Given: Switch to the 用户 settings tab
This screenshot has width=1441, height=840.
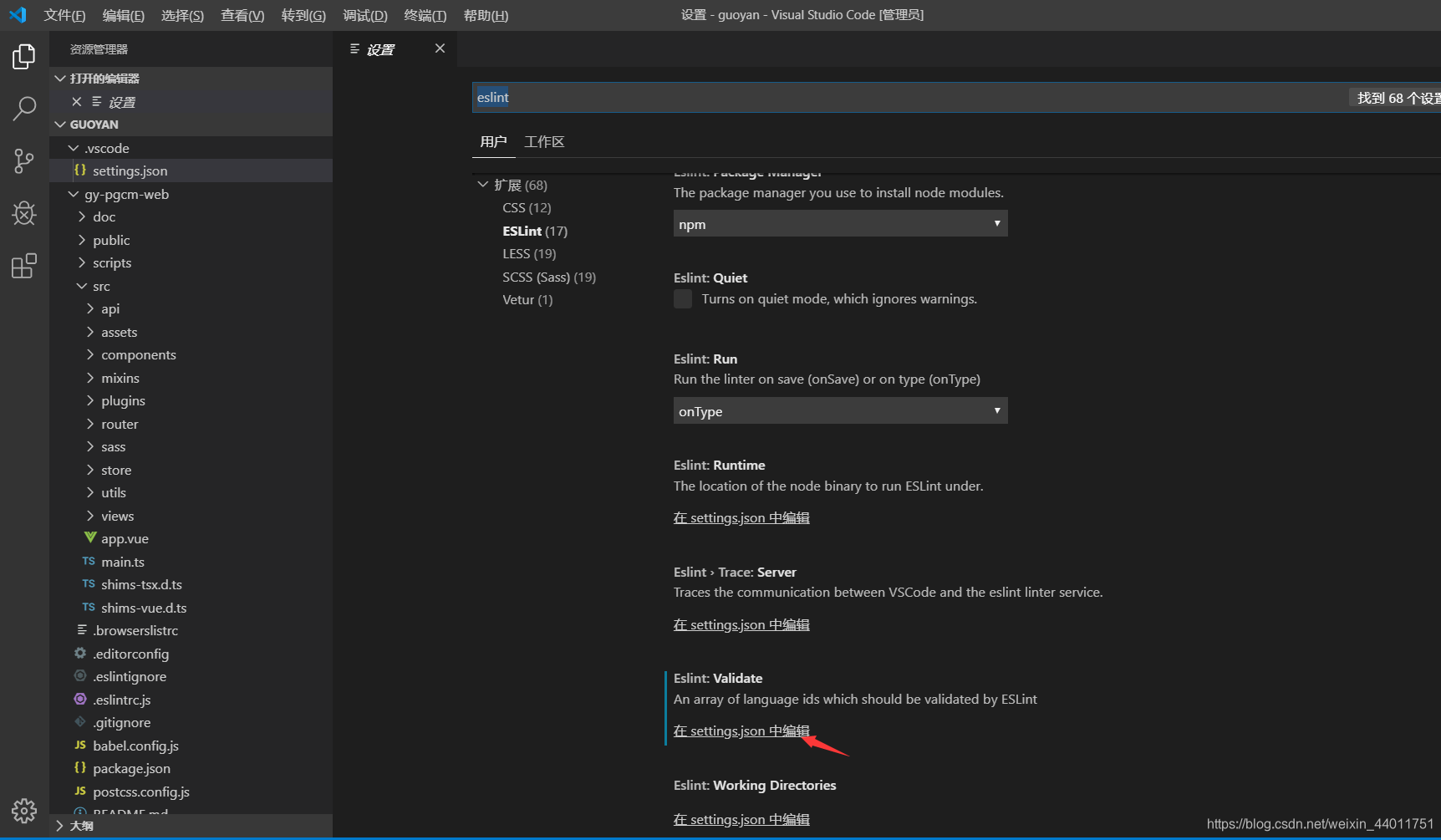Looking at the screenshot, I should (x=493, y=142).
